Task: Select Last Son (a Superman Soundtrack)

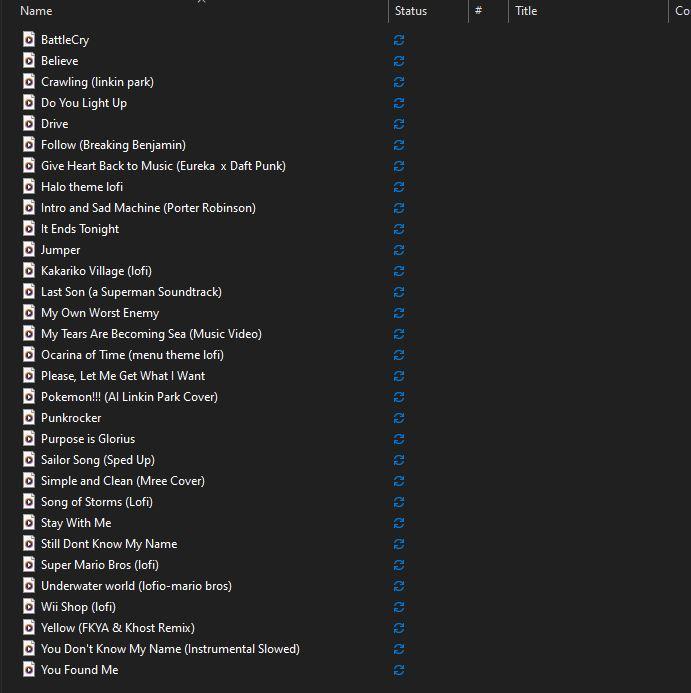Action: coord(131,292)
